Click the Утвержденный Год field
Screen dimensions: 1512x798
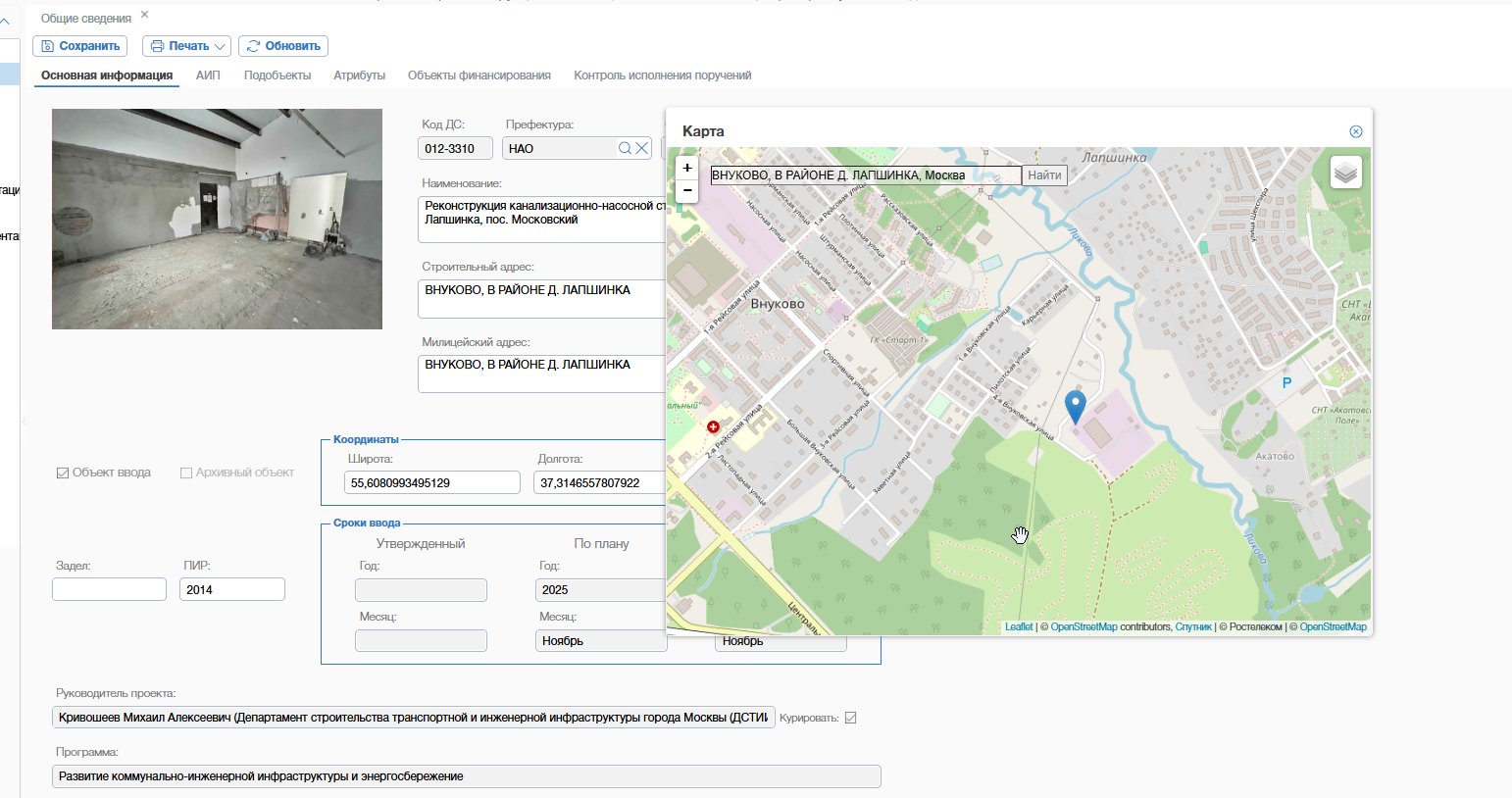click(x=421, y=589)
